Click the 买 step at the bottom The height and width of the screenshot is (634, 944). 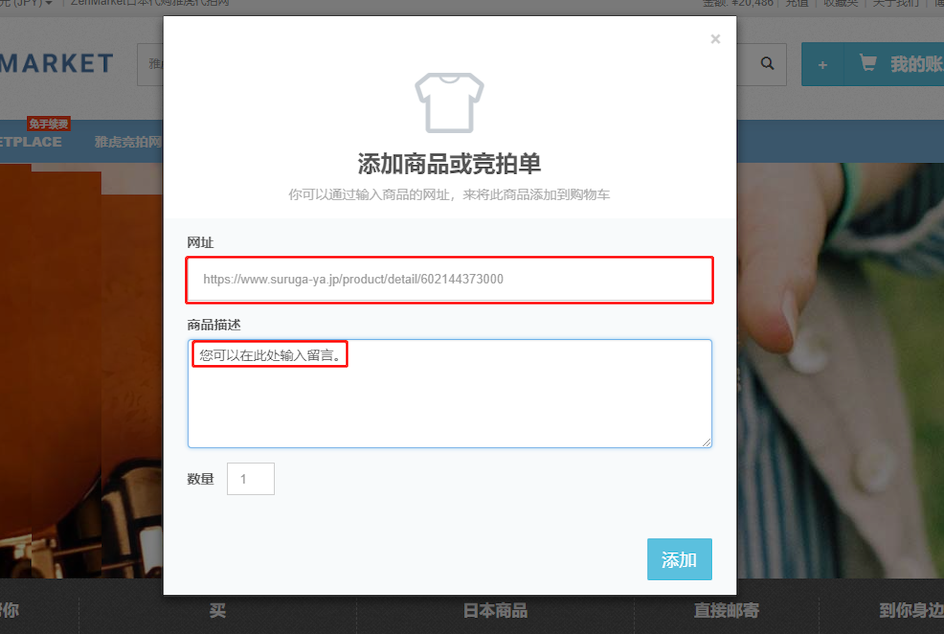tap(217, 611)
